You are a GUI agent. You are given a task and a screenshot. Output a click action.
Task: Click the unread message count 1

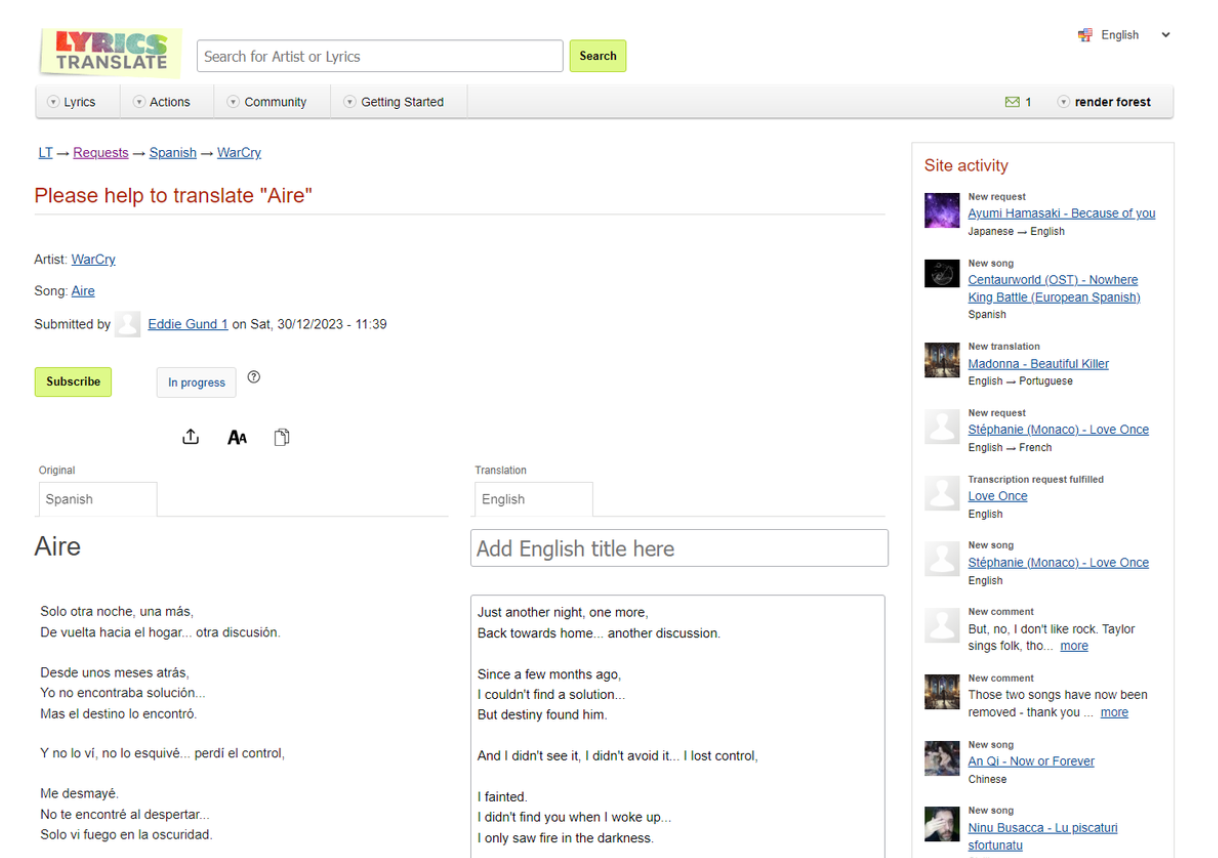1028,102
